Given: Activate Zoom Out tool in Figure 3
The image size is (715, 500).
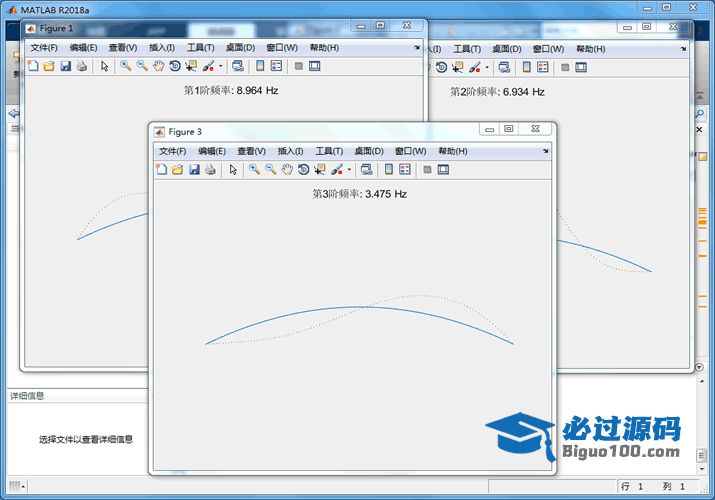Looking at the screenshot, I should pyautogui.click(x=271, y=170).
